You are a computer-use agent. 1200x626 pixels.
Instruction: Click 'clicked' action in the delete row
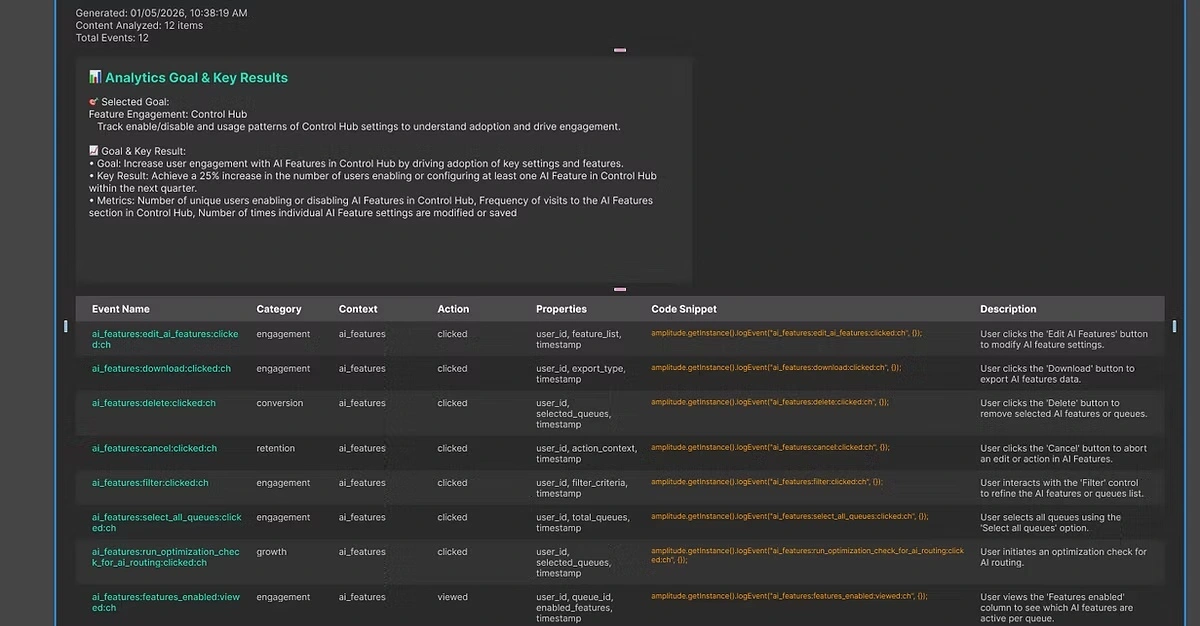tap(452, 403)
